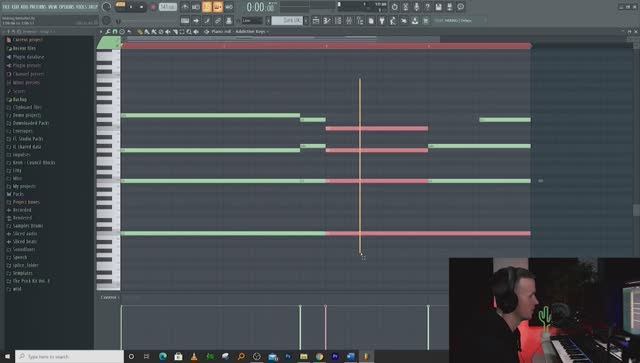
Task: Select the long red bottom note
Action: (x=428, y=234)
